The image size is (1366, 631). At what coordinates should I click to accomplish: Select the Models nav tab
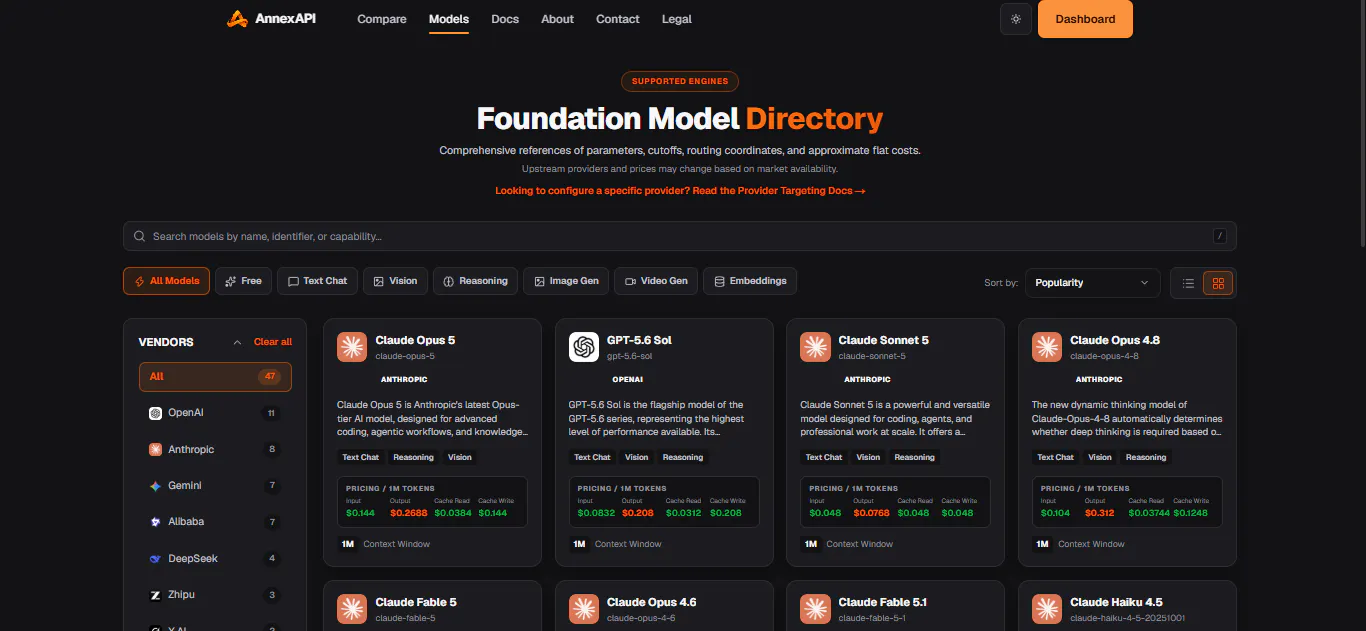tap(449, 19)
